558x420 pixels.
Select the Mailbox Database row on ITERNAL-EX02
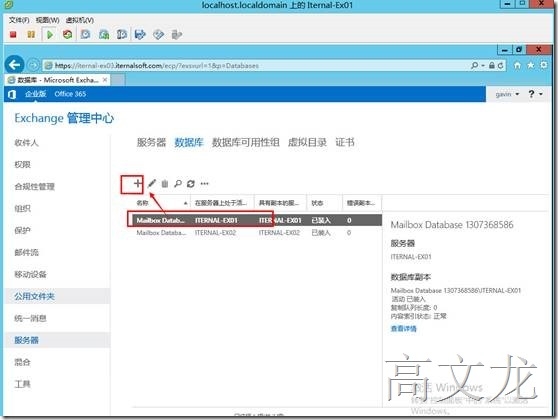pyautogui.click(x=256, y=233)
